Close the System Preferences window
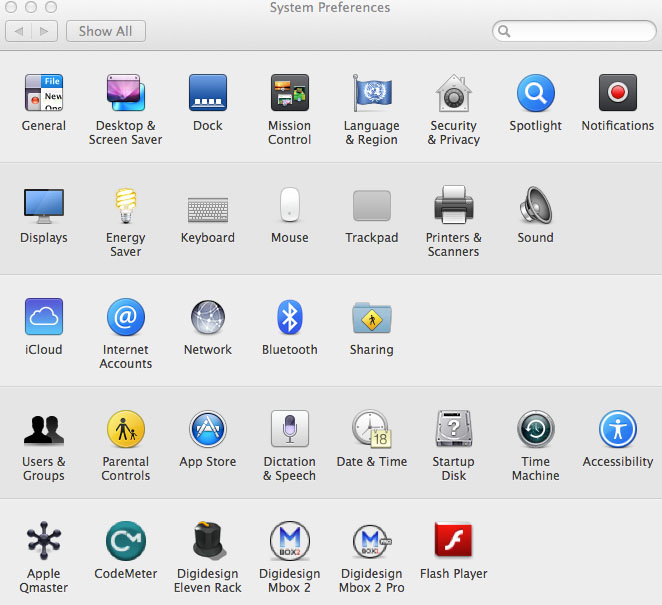662x605 pixels. point(11,7)
